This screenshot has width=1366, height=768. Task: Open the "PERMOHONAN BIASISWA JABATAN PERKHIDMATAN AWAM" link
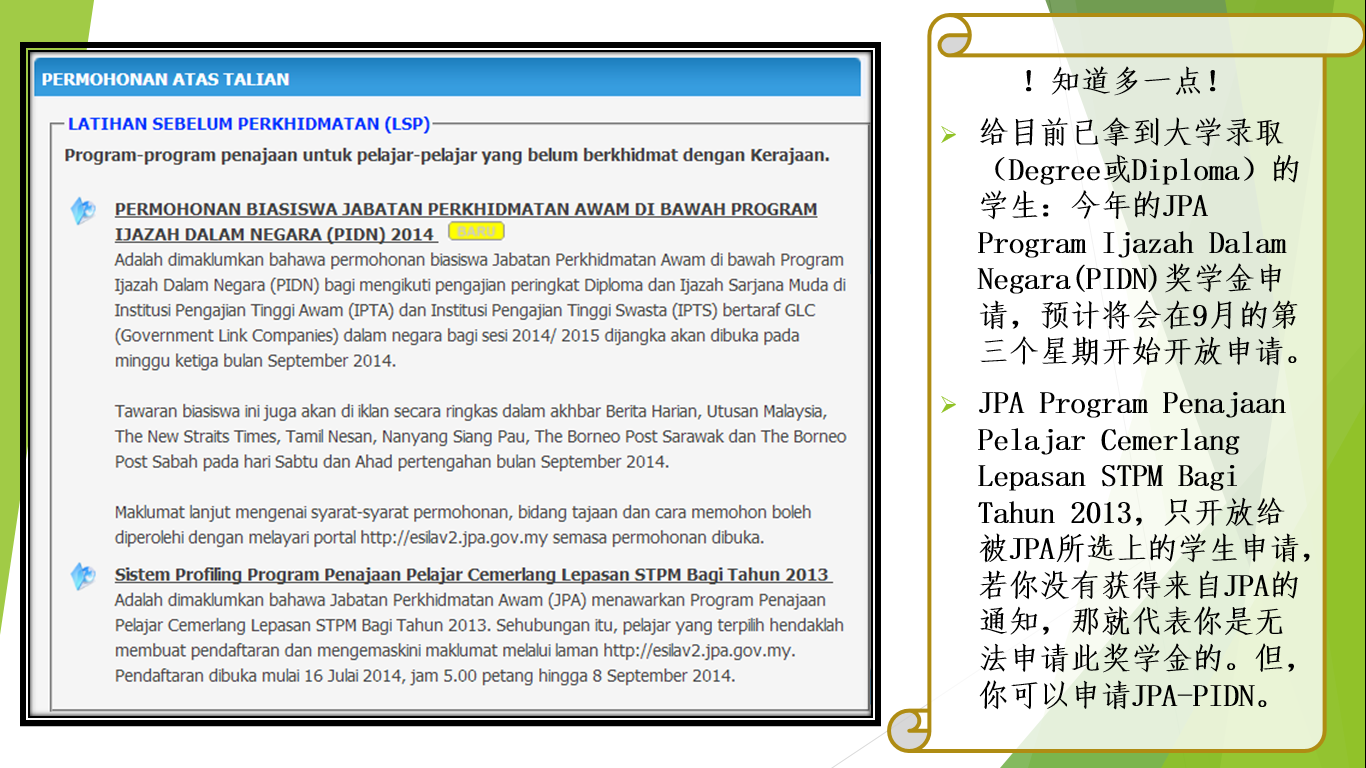466,222
